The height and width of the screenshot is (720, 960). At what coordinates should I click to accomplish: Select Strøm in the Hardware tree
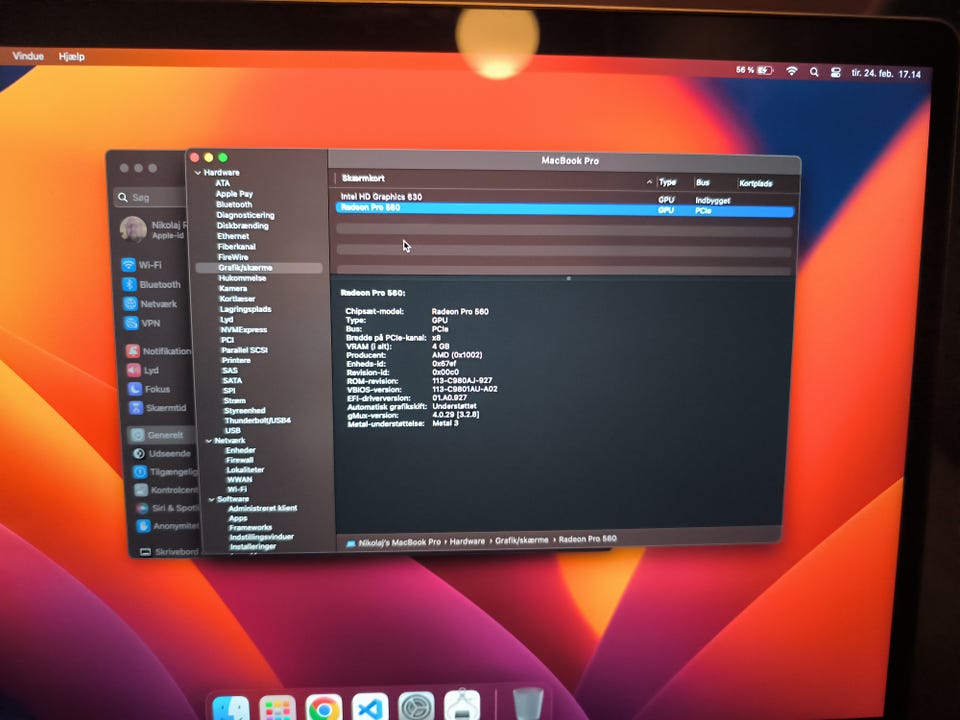click(x=234, y=400)
